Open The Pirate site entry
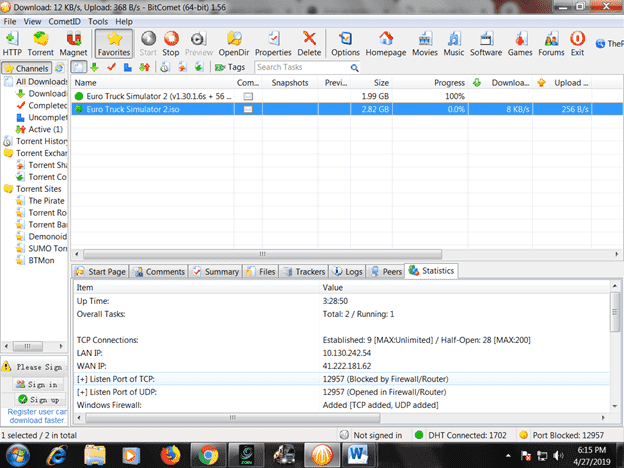The image size is (624, 468). (40, 201)
